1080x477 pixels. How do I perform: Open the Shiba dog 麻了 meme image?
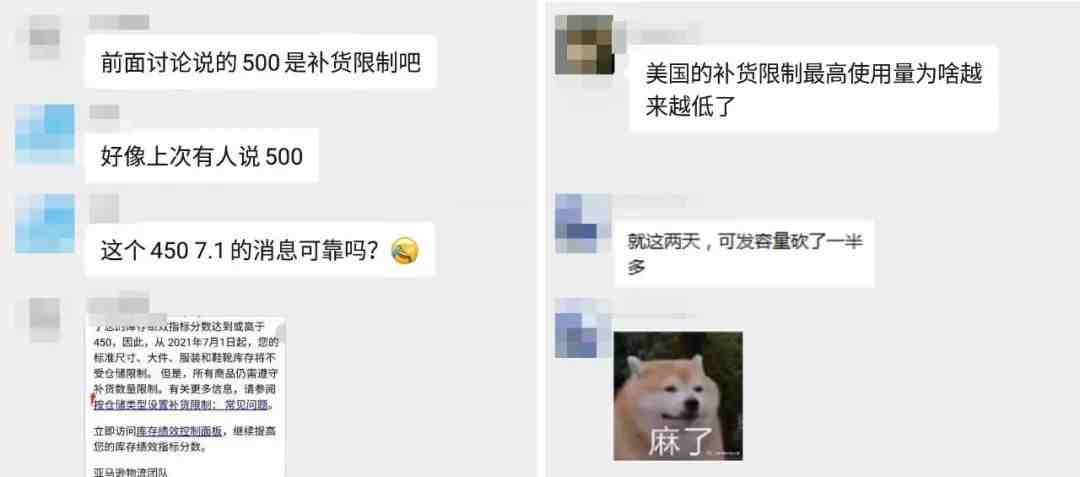678,396
